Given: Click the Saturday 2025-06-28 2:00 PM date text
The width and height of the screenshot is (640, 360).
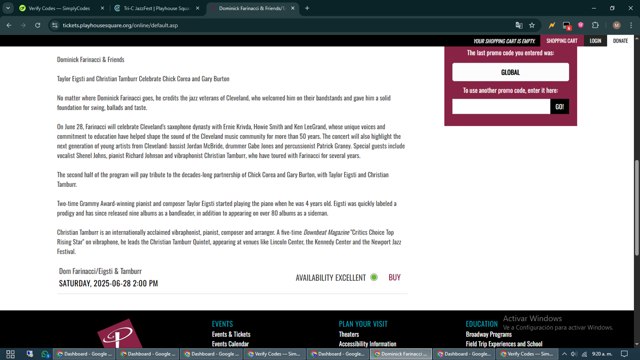Looking at the screenshot, I should point(108,283).
